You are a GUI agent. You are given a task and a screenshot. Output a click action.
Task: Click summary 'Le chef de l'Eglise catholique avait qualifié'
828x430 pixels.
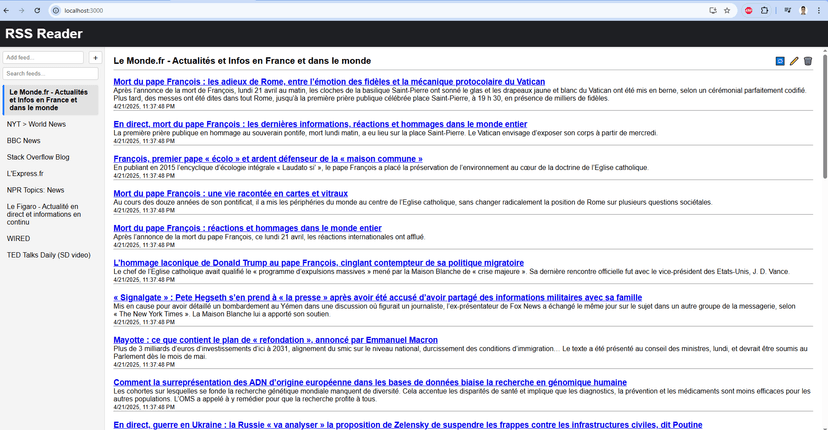[451, 272]
